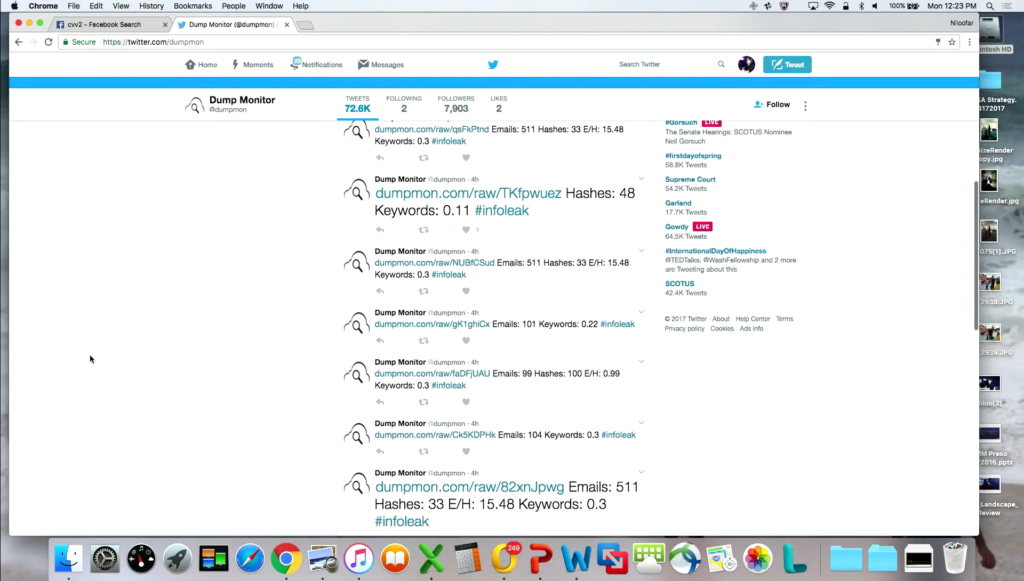Launch Safari from the Dock
Screen dimensions: 1024x581
click(249, 559)
